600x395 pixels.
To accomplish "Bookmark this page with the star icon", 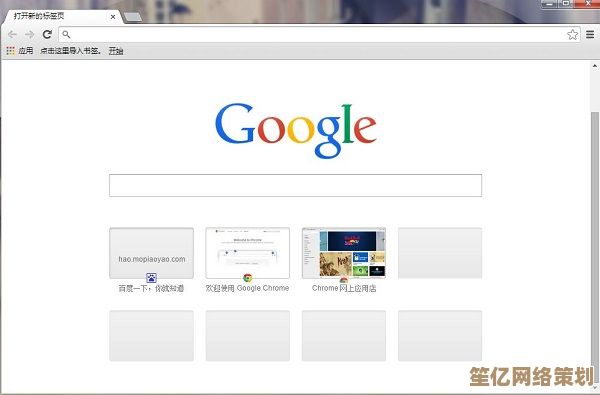I will click(572, 34).
